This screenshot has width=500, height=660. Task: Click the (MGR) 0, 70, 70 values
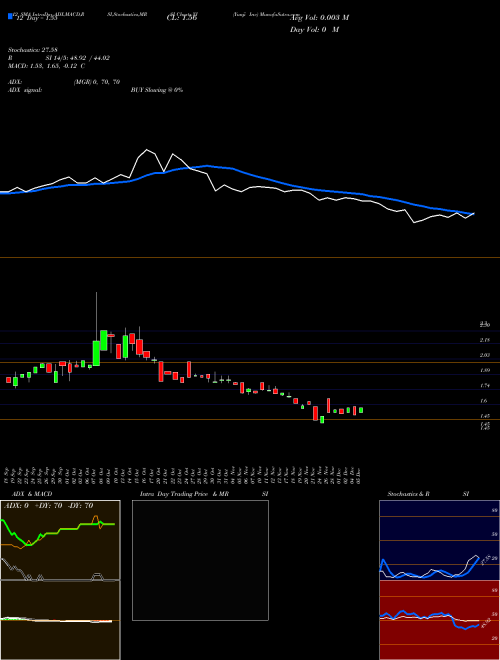(97, 82)
